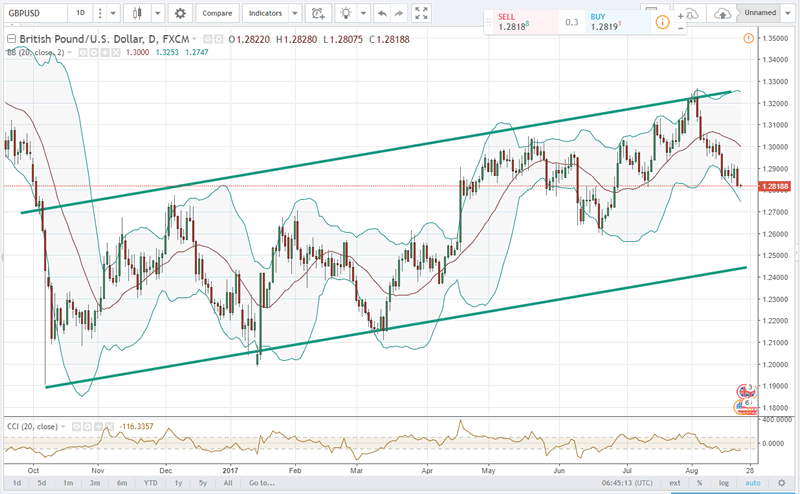This screenshot has height=494, width=800.
Task: Select the 5y time range
Action: (203, 483)
